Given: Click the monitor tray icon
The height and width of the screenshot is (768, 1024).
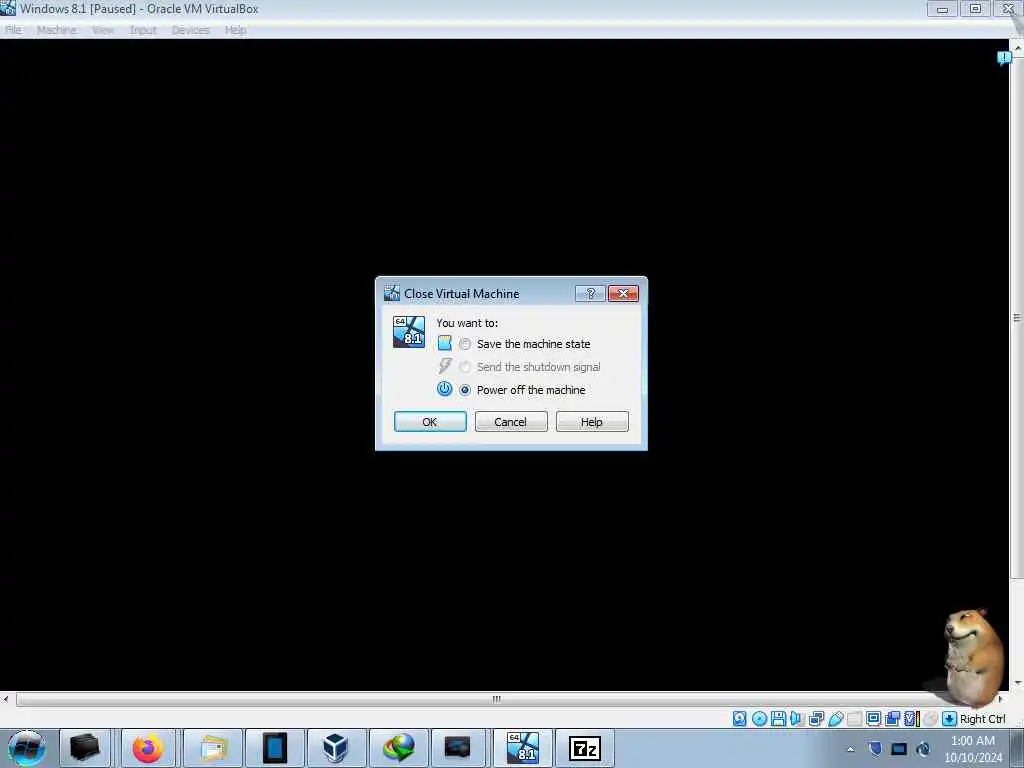Looking at the screenshot, I should pyautogui.click(x=899, y=749).
